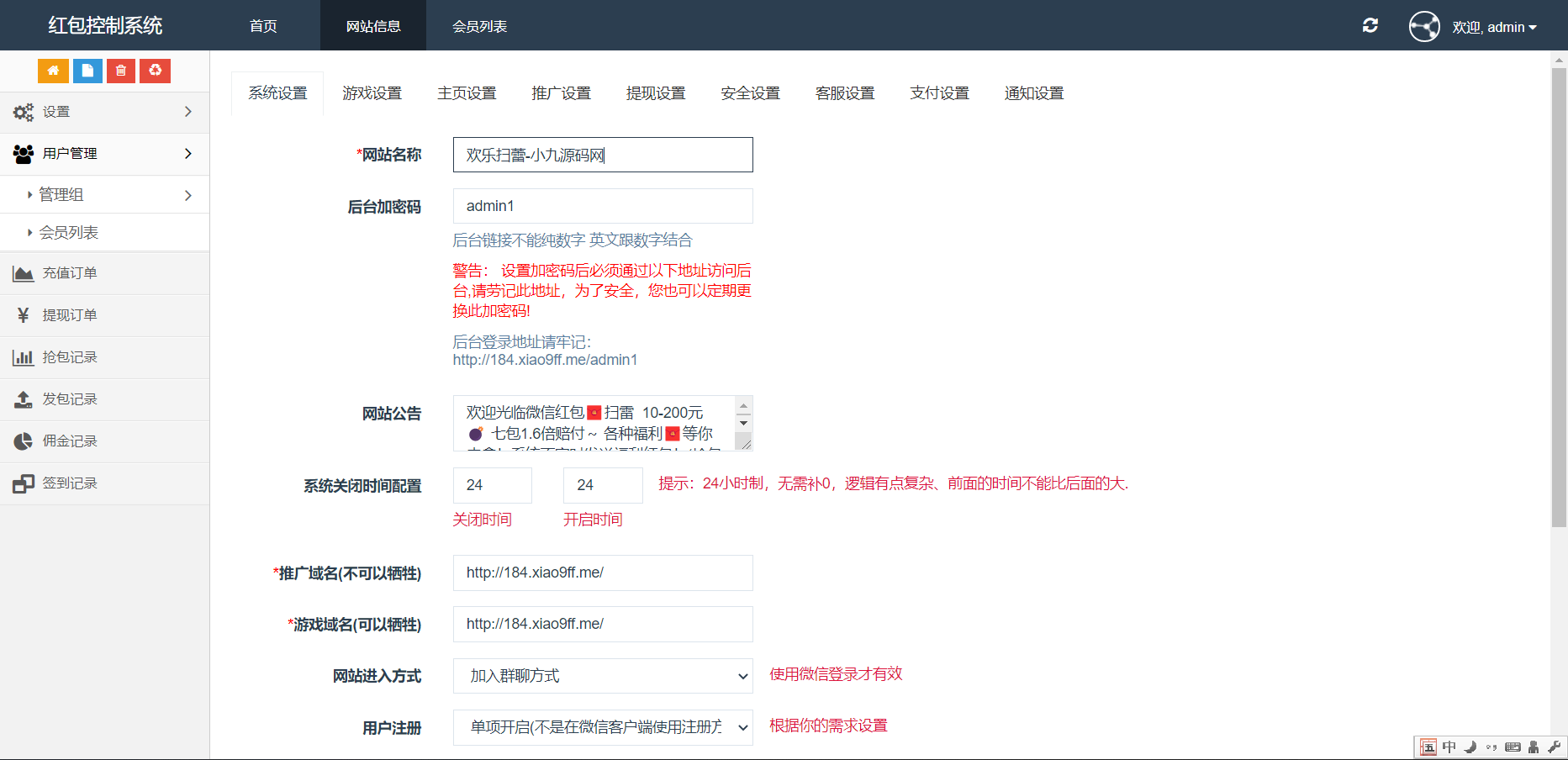Switch to the 系统设置 tab
This screenshot has width=1568, height=760.
(x=277, y=93)
